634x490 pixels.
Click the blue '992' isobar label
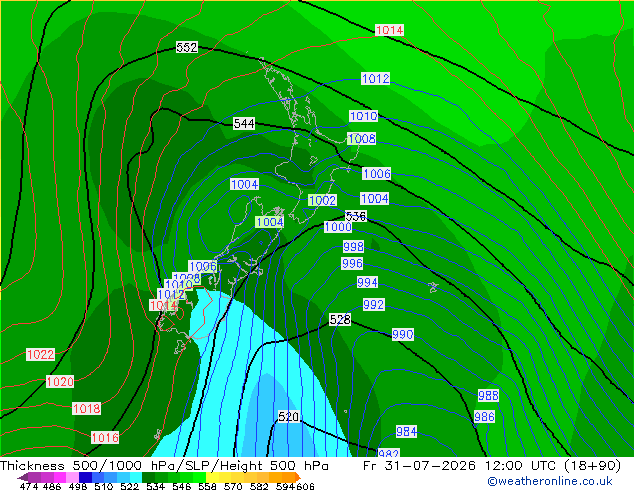click(x=374, y=304)
